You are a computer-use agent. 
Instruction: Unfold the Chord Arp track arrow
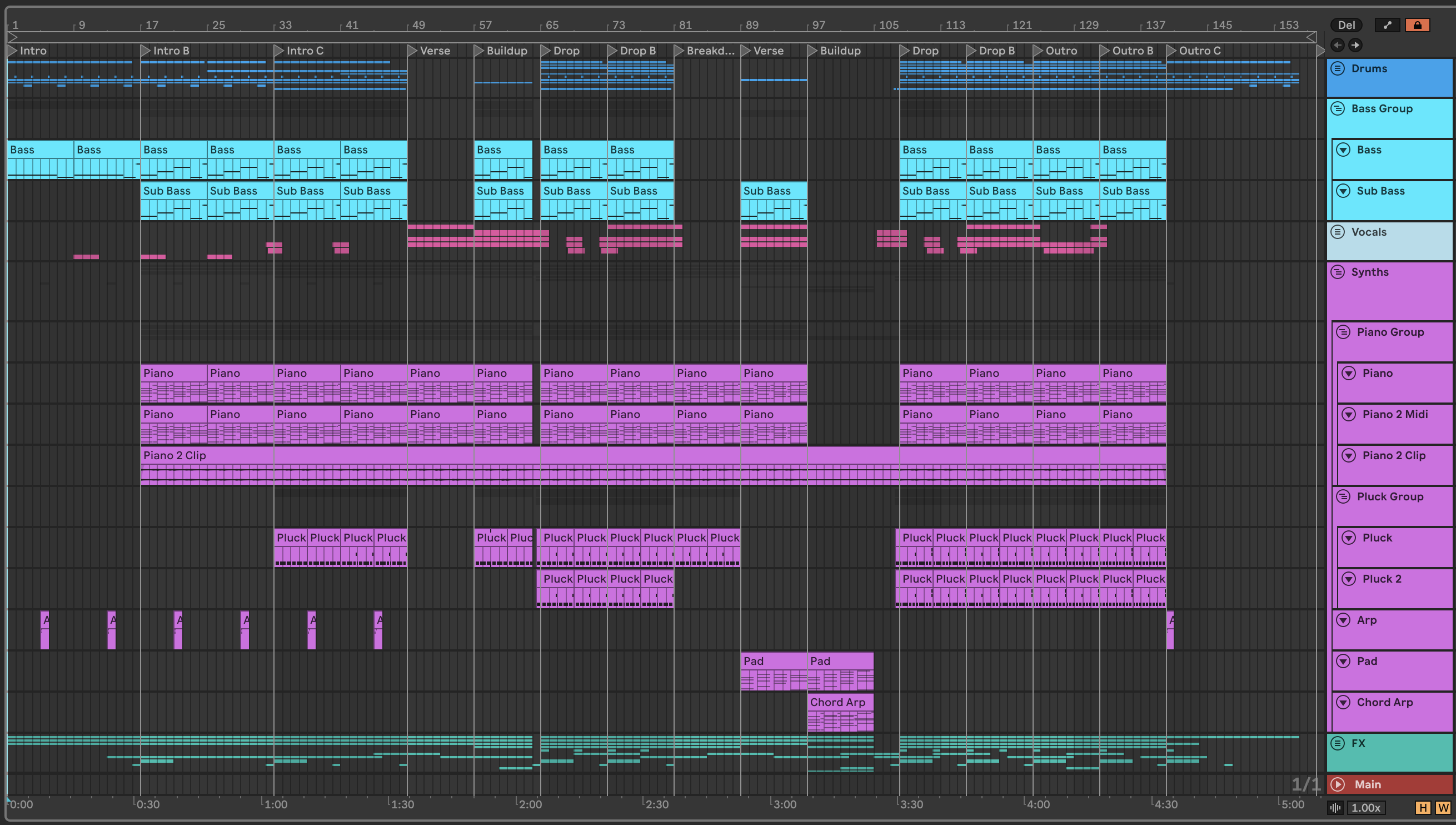(1343, 703)
